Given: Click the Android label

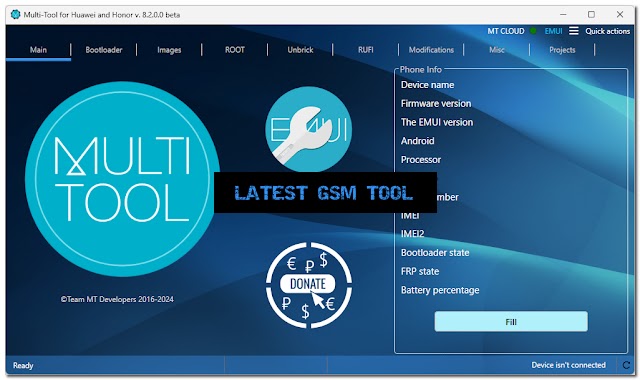Looking at the screenshot, I should (x=418, y=141).
